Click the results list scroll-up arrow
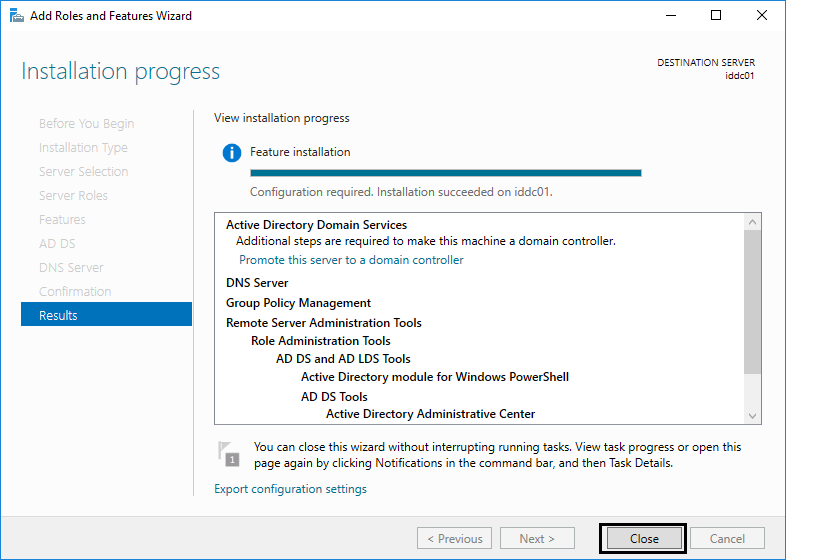This screenshot has width=819, height=560. [x=752, y=222]
